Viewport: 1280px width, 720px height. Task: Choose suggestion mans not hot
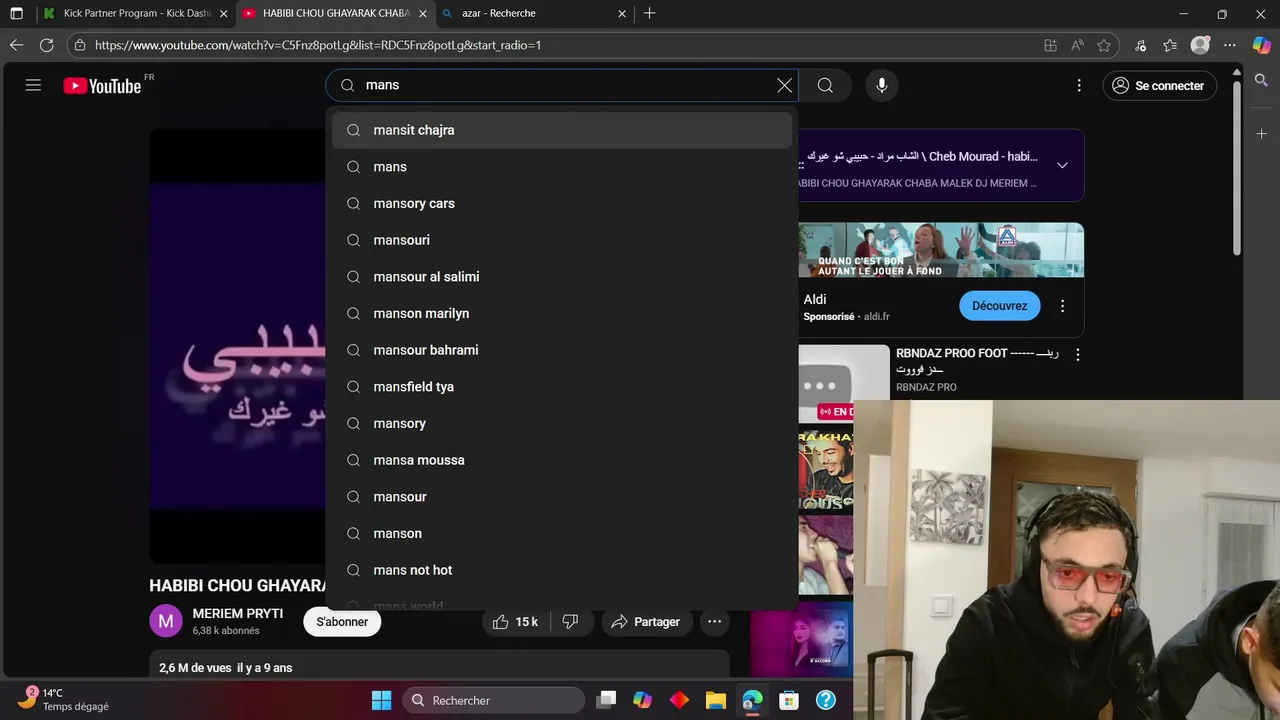tap(562, 570)
